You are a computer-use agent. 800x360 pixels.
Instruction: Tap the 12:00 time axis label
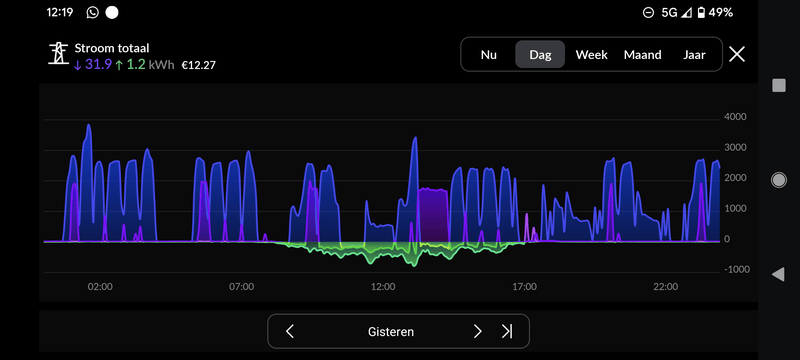383,287
